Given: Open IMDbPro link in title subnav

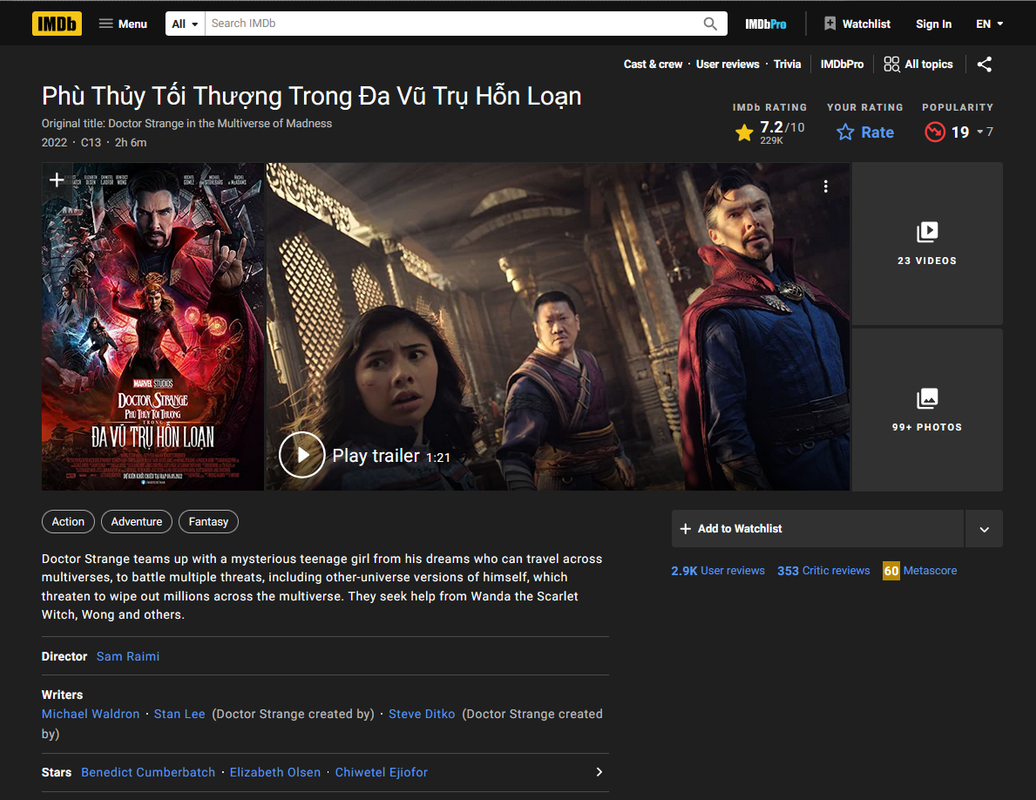Looking at the screenshot, I should click(842, 64).
